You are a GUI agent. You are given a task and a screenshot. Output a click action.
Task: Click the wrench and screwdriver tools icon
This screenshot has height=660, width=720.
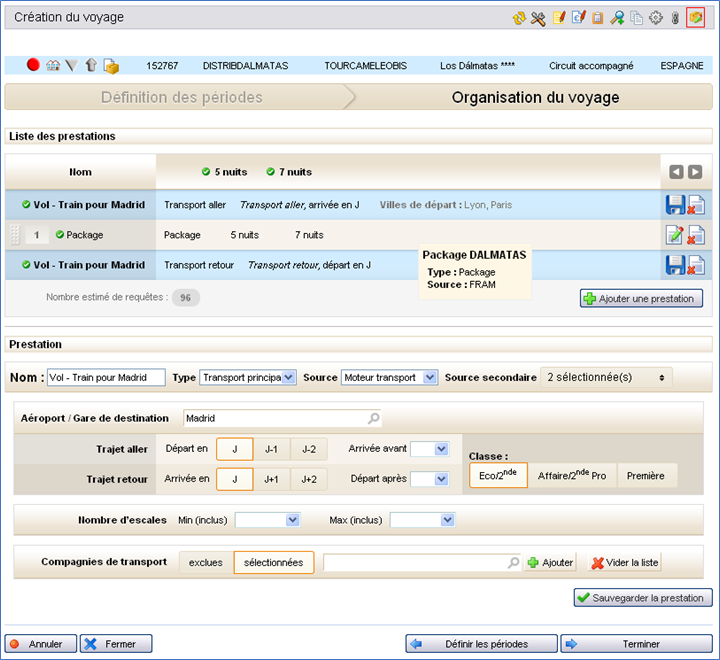tap(538, 18)
